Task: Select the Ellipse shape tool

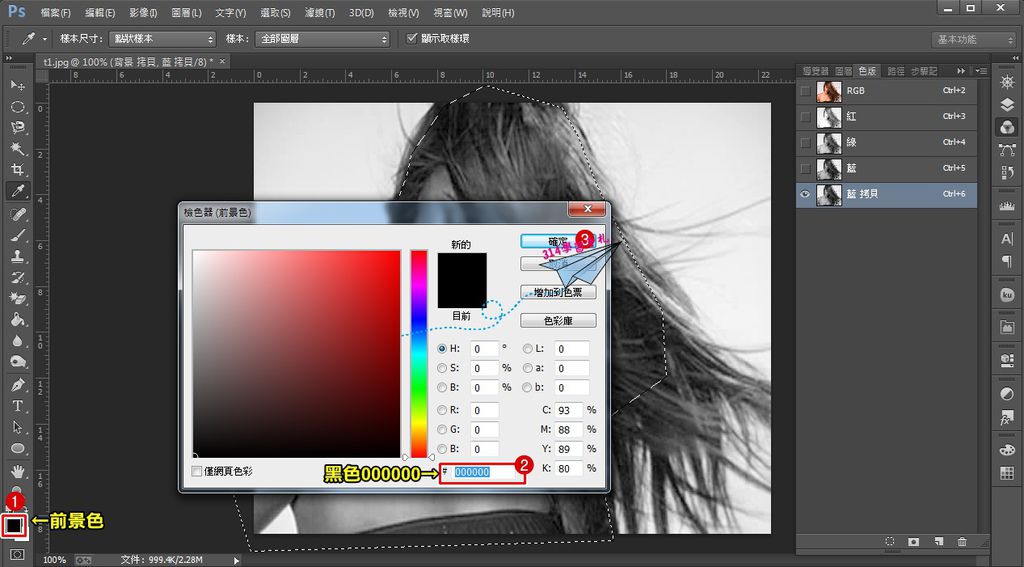Action: click(x=18, y=448)
